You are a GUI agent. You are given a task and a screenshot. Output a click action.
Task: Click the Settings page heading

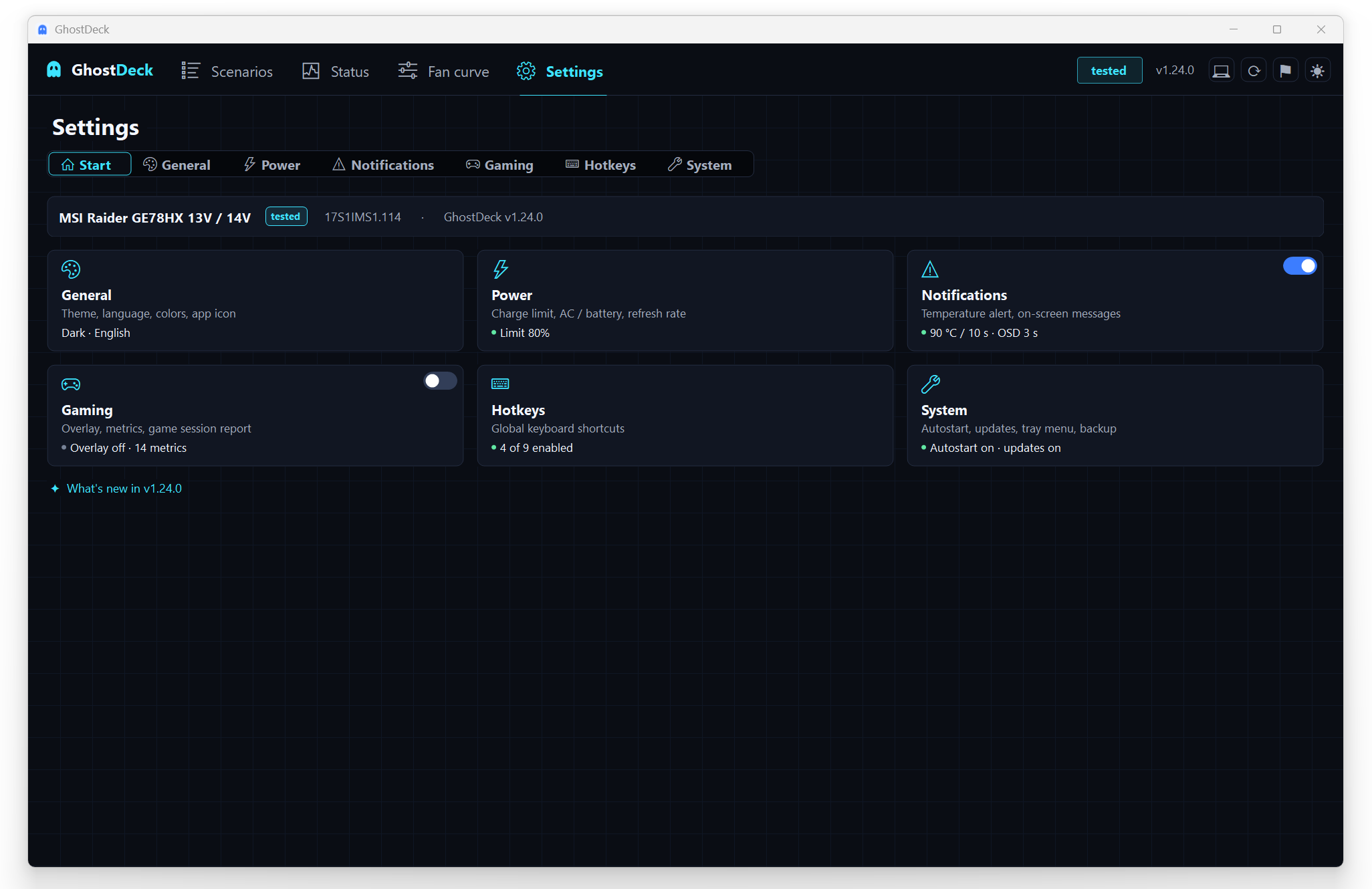pyautogui.click(x=96, y=127)
